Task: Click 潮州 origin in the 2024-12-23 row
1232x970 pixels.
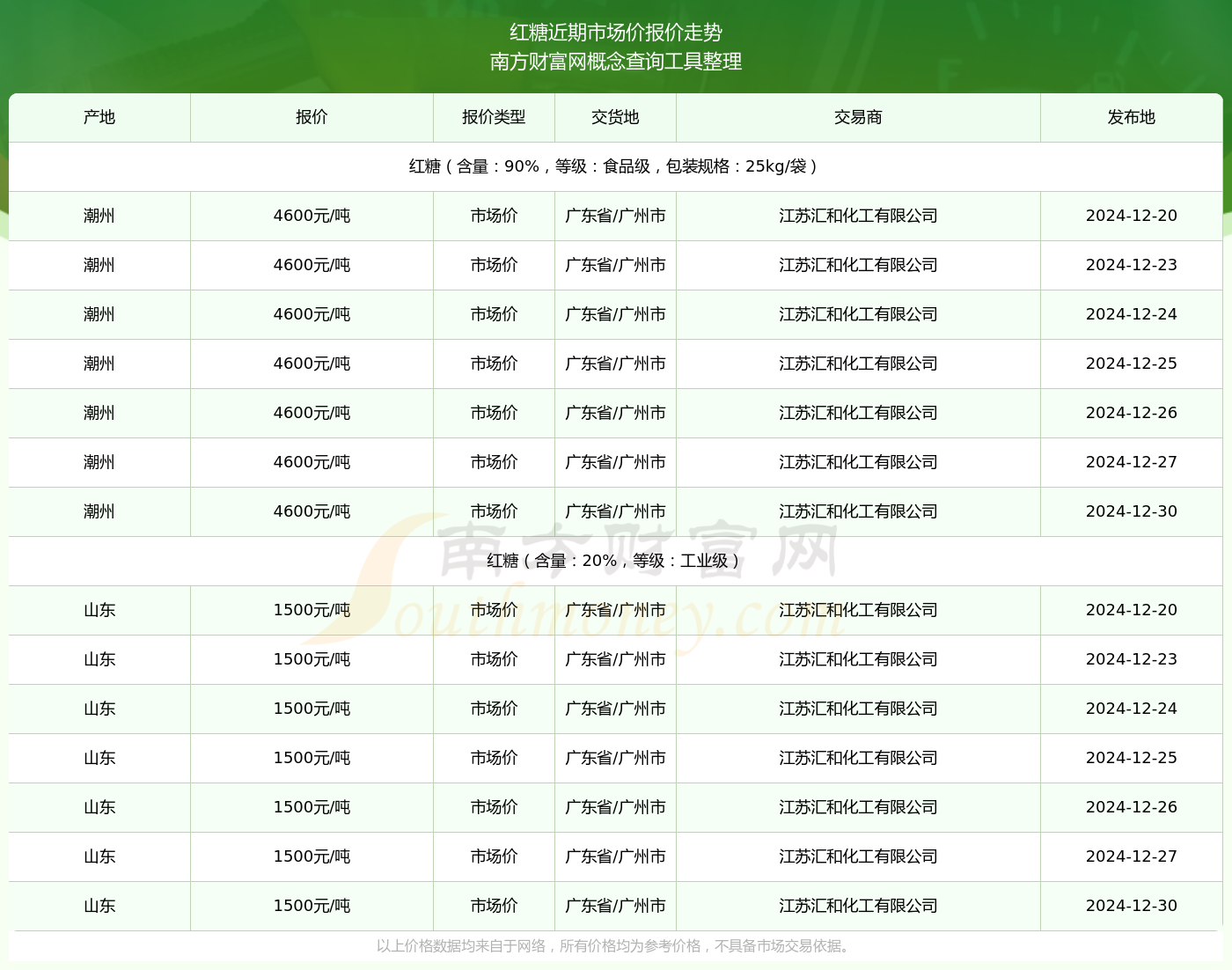Action: point(99,265)
